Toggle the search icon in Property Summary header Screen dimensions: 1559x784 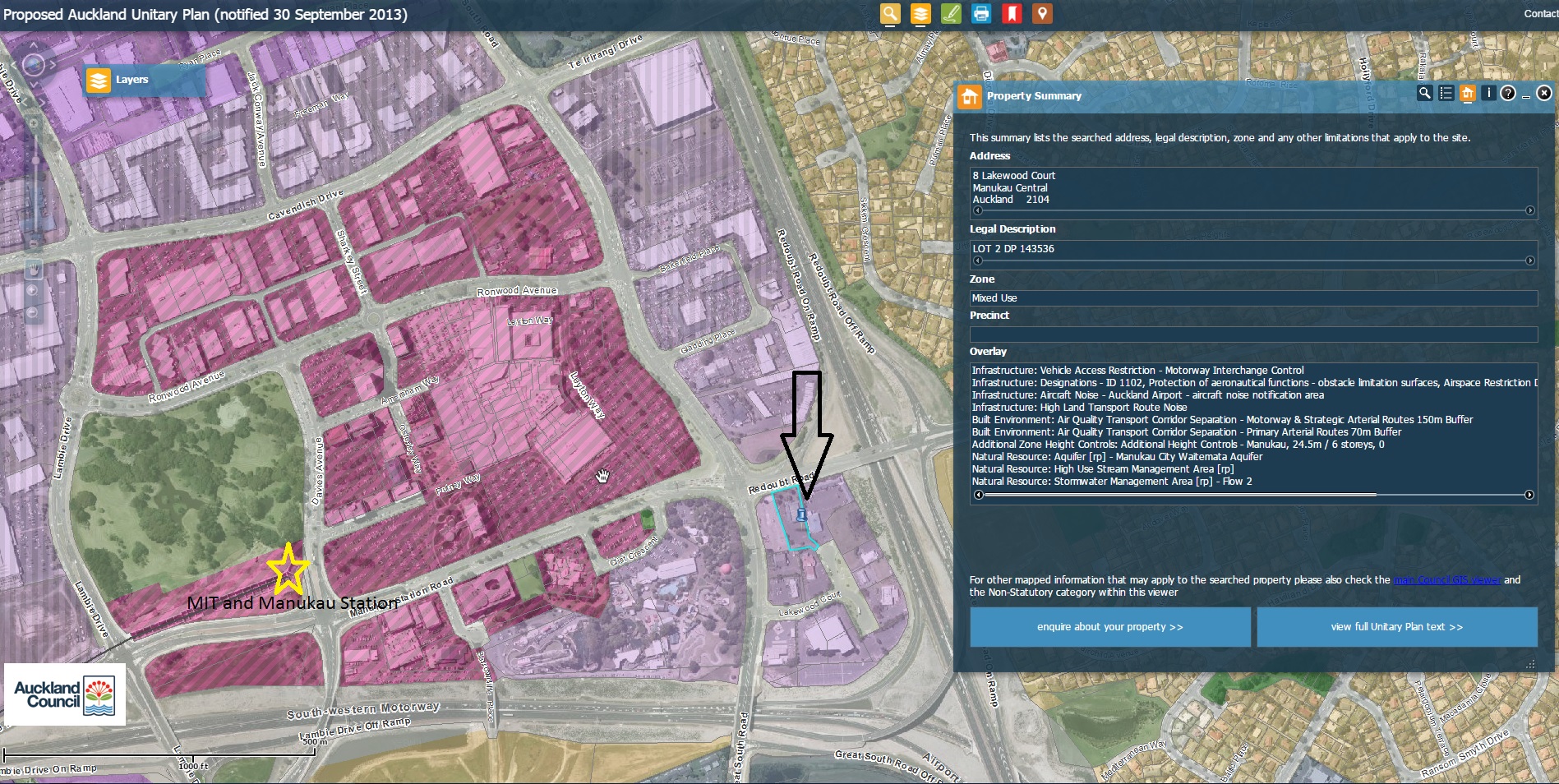(x=1425, y=94)
